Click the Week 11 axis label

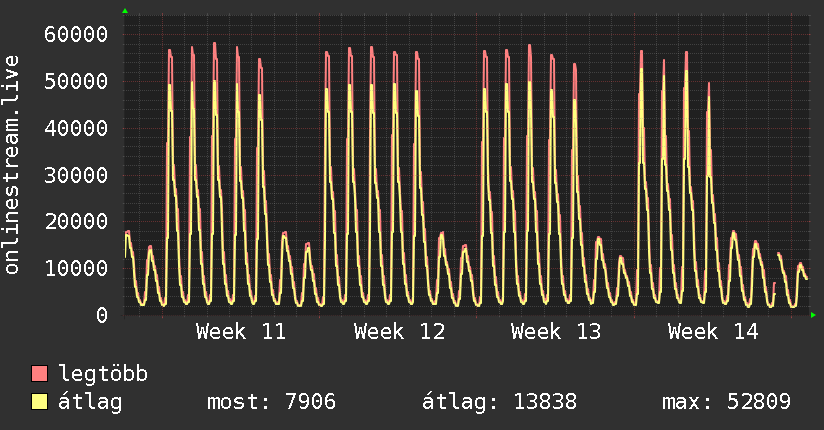pos(241,332)
